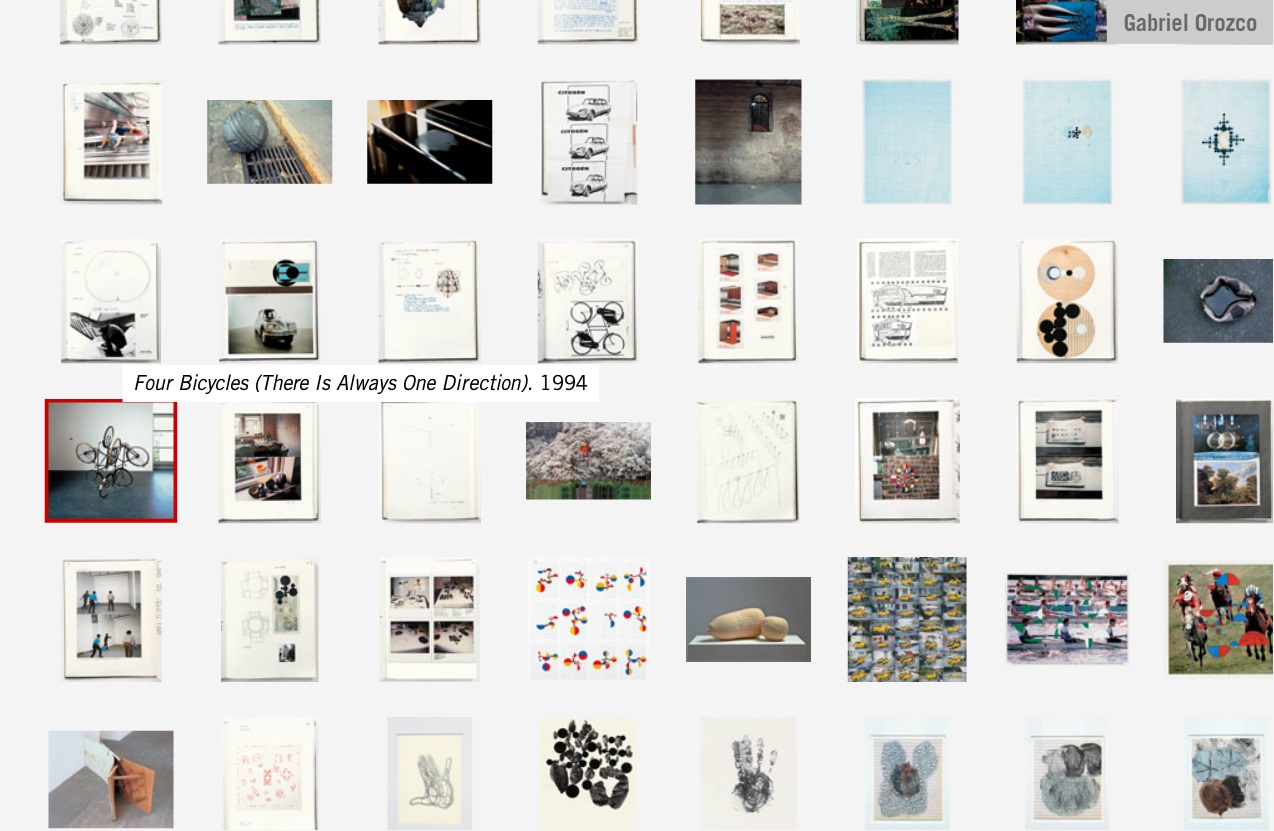Open the notebook page with people on stairs

click(x=112, y=142)
